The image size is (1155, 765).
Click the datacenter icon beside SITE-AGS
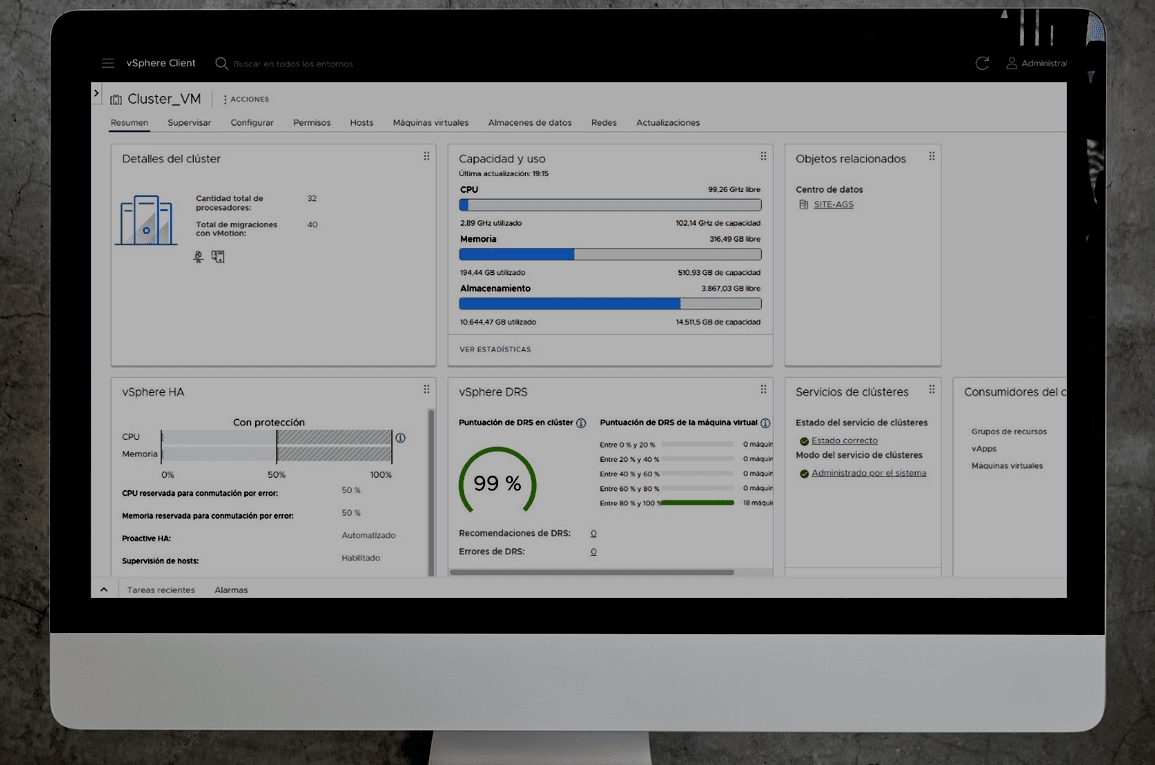point(804,205)
